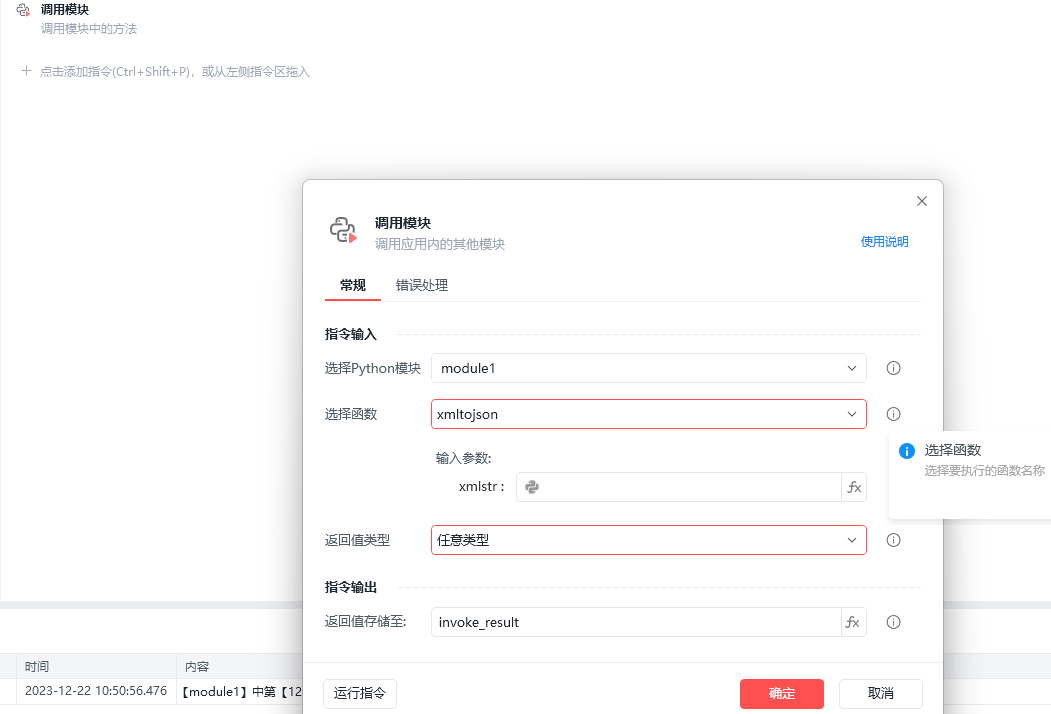Click the 调用模块中的方法 description text
This screenshot has width=1051, height=714.
(x=88, y=29)
